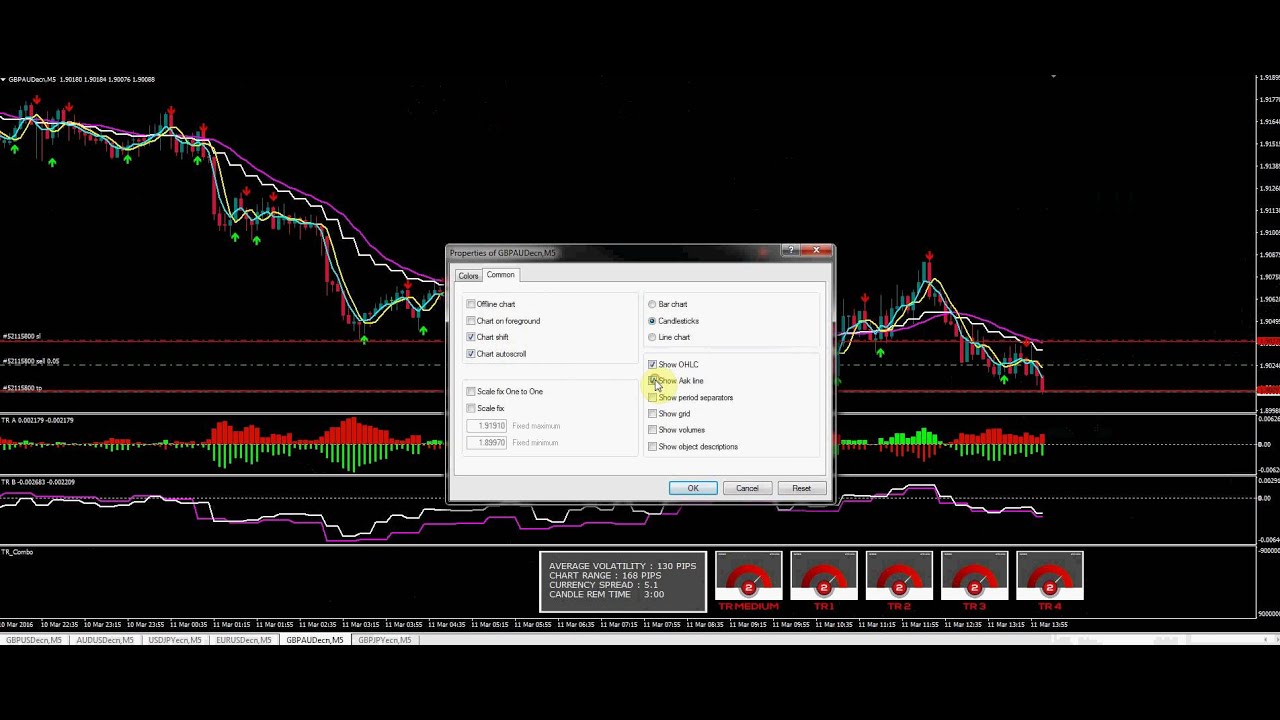Switch to EURUSDecn,M5 chart tab
The image size is (1280, 720).
pyautogui.click(x=244, y=640)
